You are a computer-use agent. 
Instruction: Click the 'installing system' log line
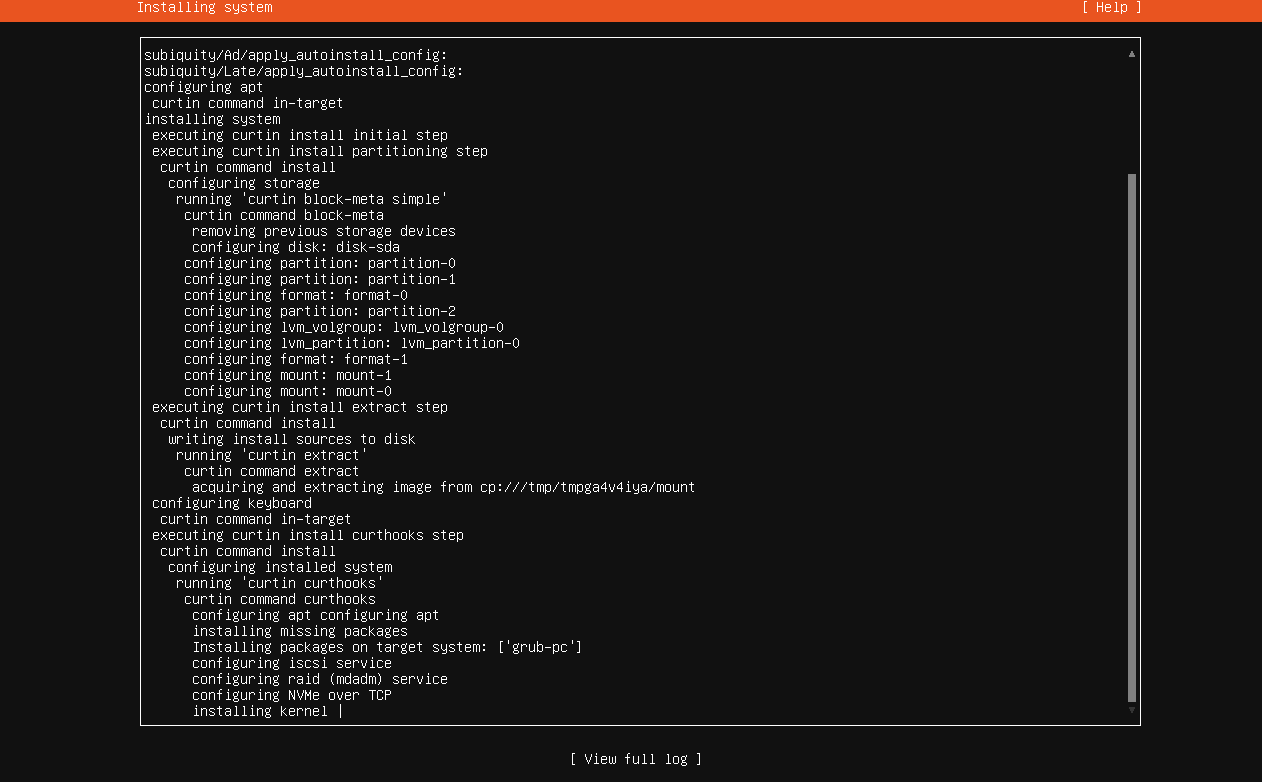[212, 119]
